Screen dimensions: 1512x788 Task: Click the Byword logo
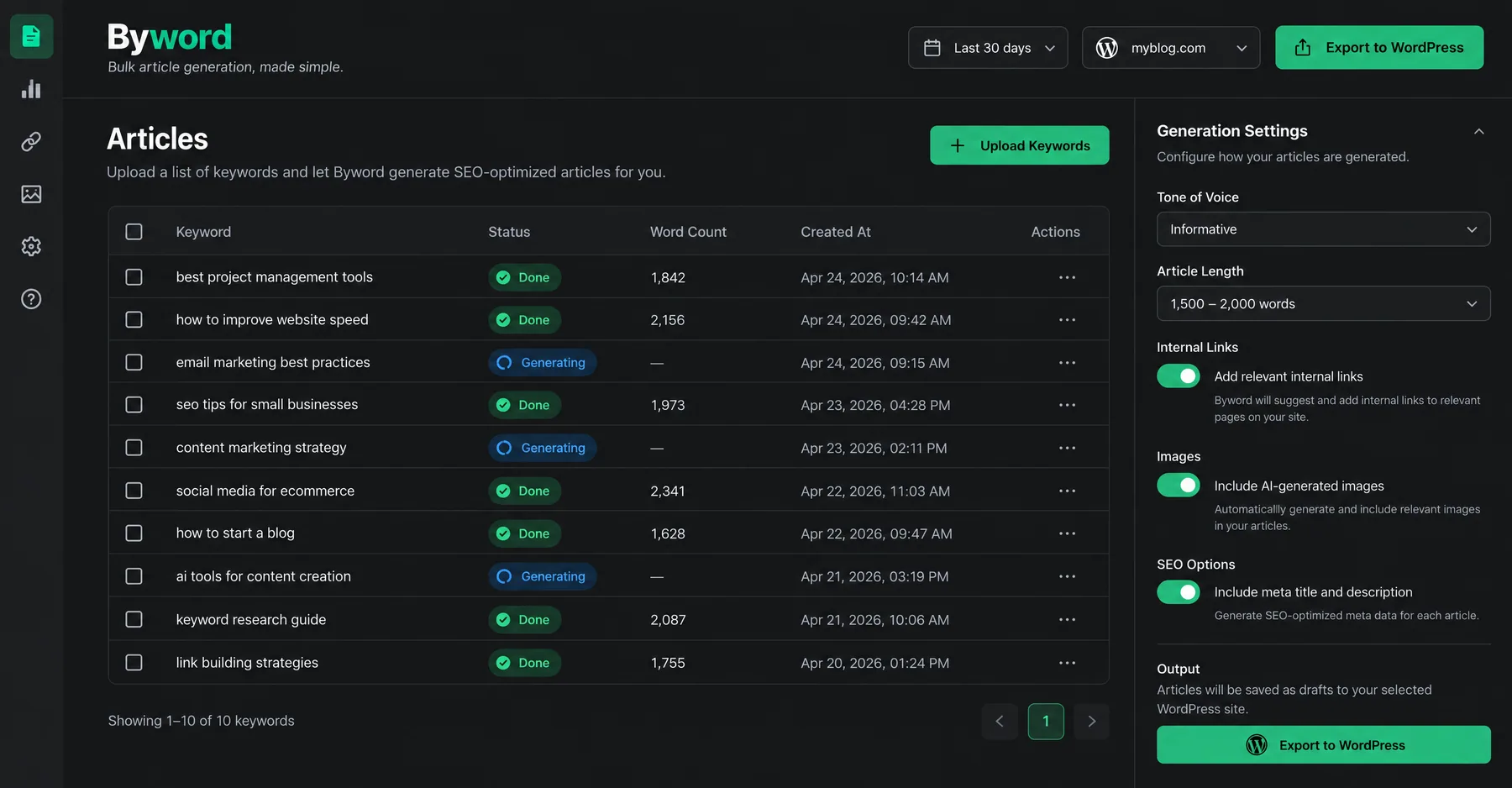pyautogui.click(x=170, y=37)
